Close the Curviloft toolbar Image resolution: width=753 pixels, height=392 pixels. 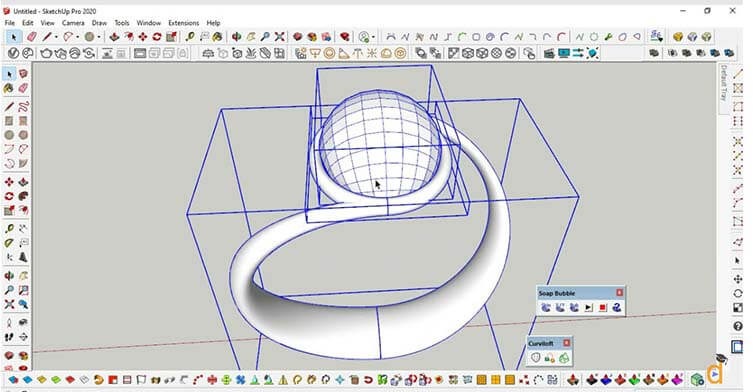pyautogui.click(x=566, y=343)
